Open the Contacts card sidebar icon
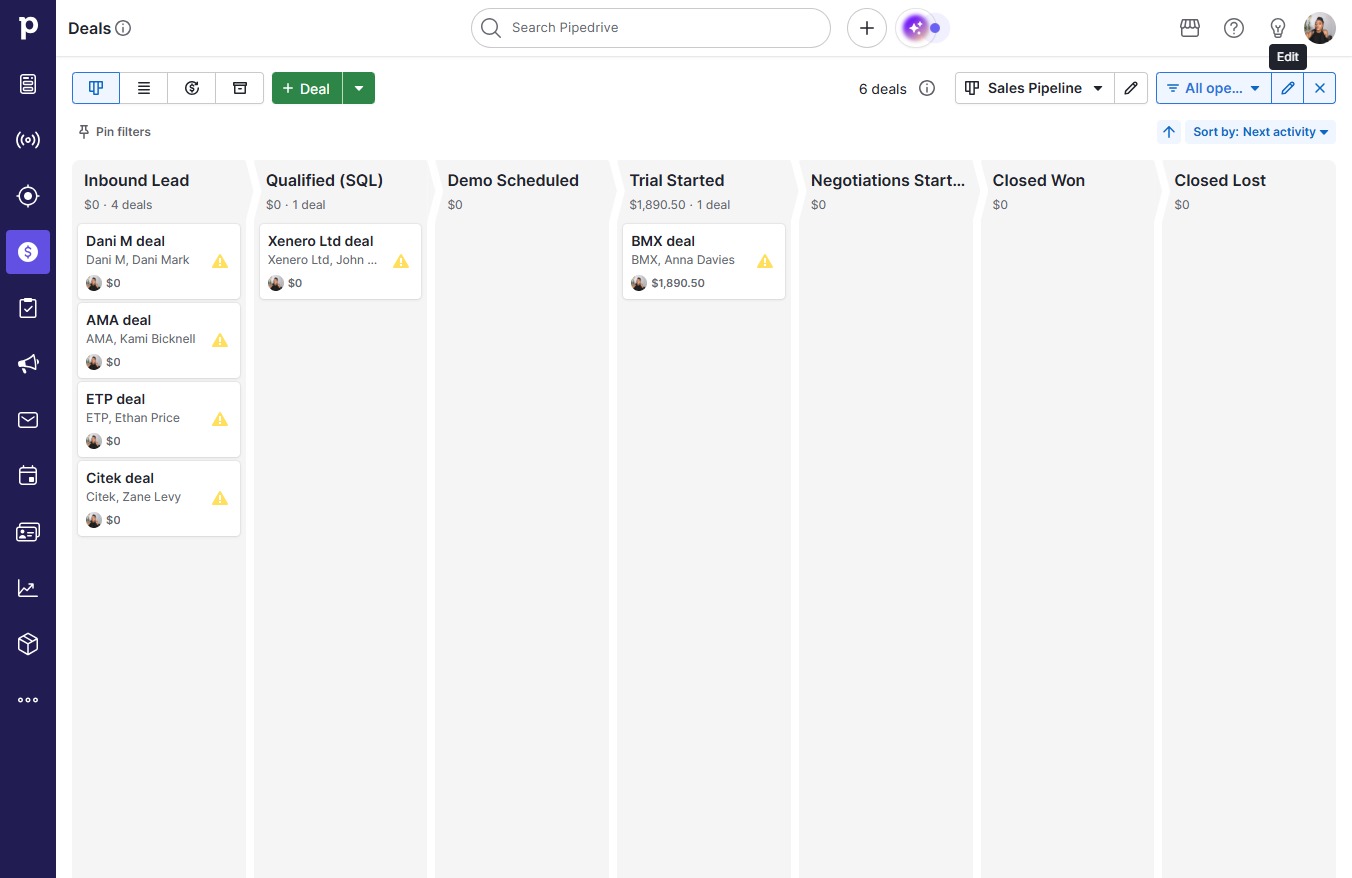This screenshot has width=1352, height=878. click(28, 532)
